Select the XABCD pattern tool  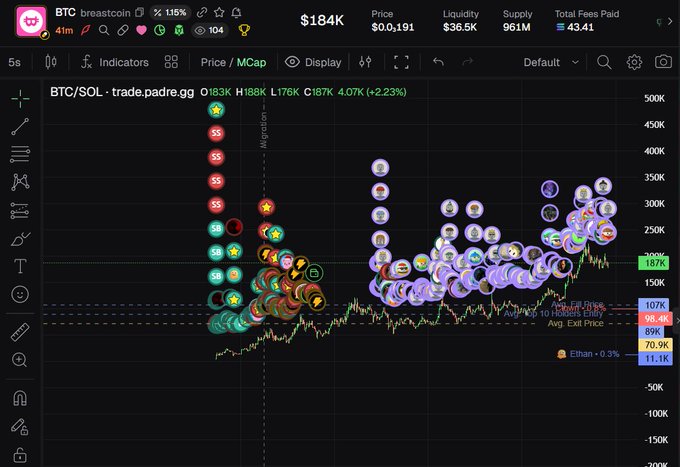[20, 182]
